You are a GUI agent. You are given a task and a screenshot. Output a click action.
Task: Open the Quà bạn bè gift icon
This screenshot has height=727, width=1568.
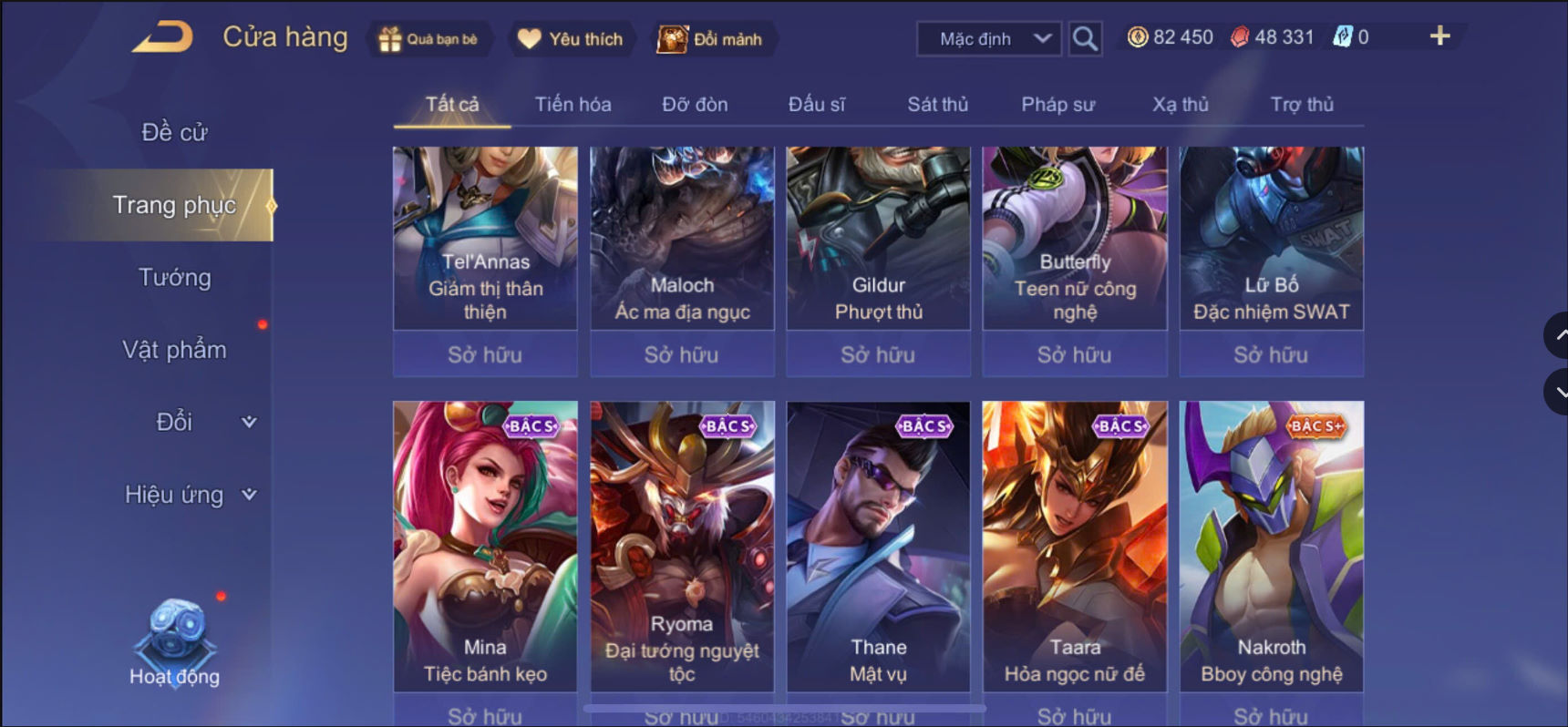click(390, 39)
